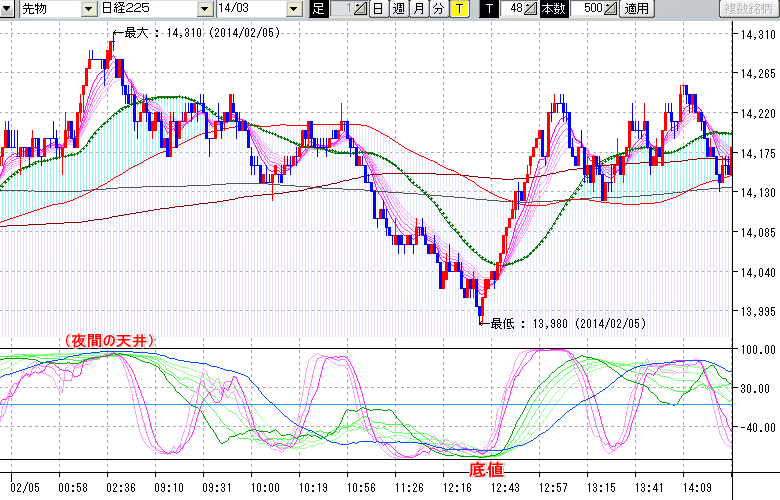Switch to 週 weekly timeframe
This screenshot has width=780, height=500.
398,9
